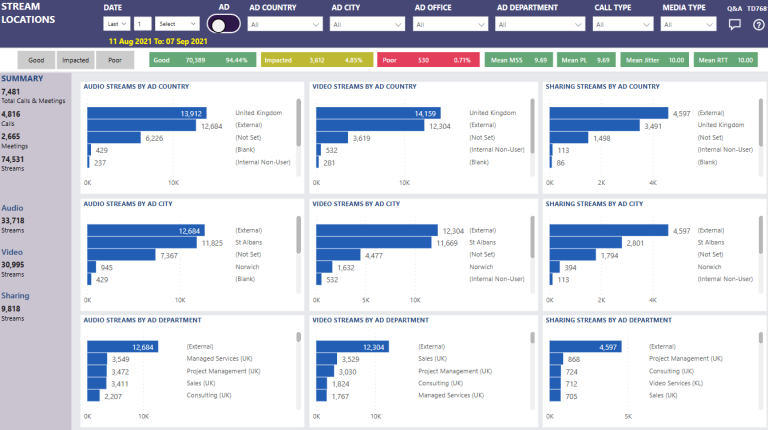
Task: Select Video in the summary panel
Action: [x=12, y=252]
